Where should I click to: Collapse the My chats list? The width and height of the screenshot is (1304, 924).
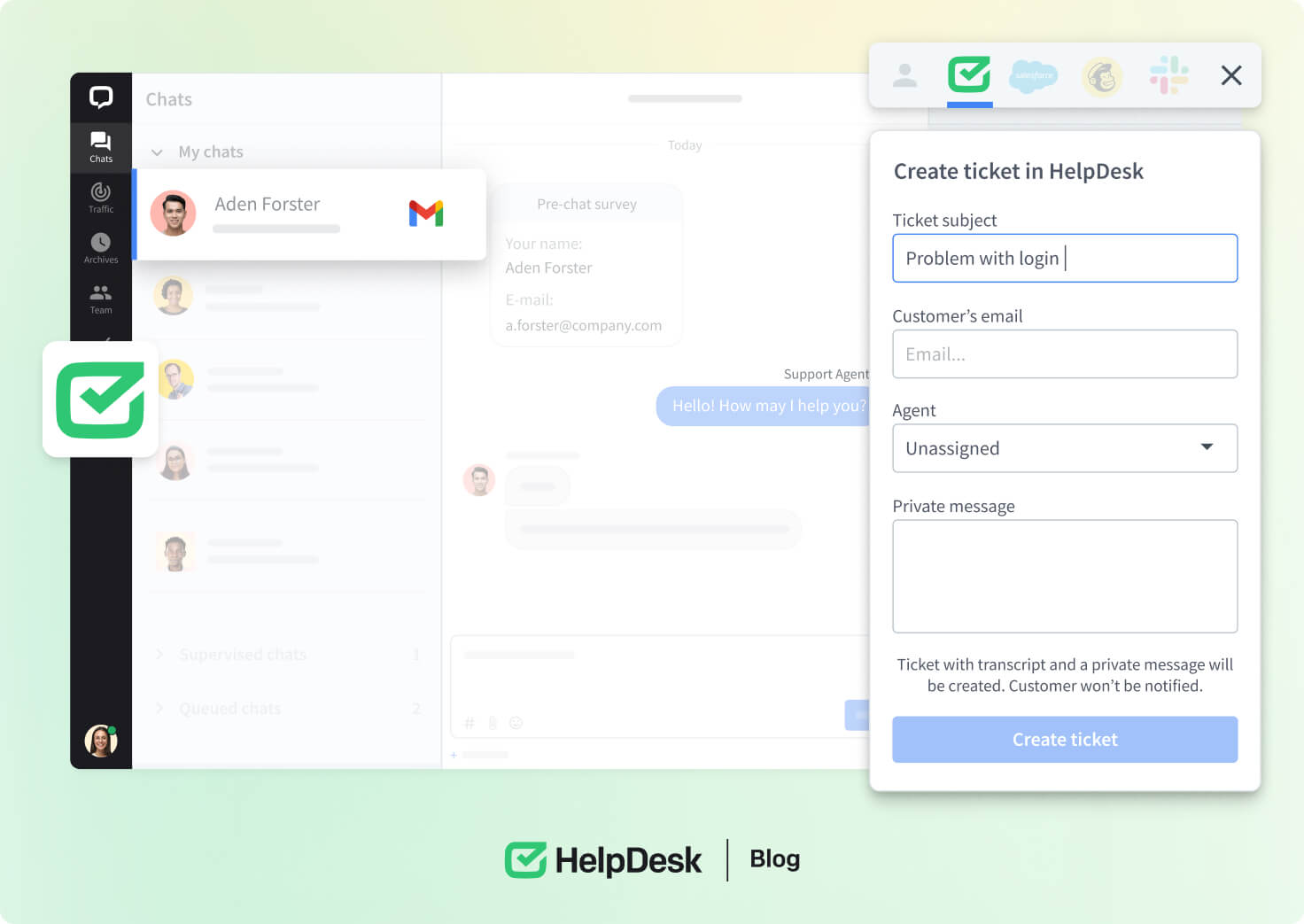click(x=158, y=152)
